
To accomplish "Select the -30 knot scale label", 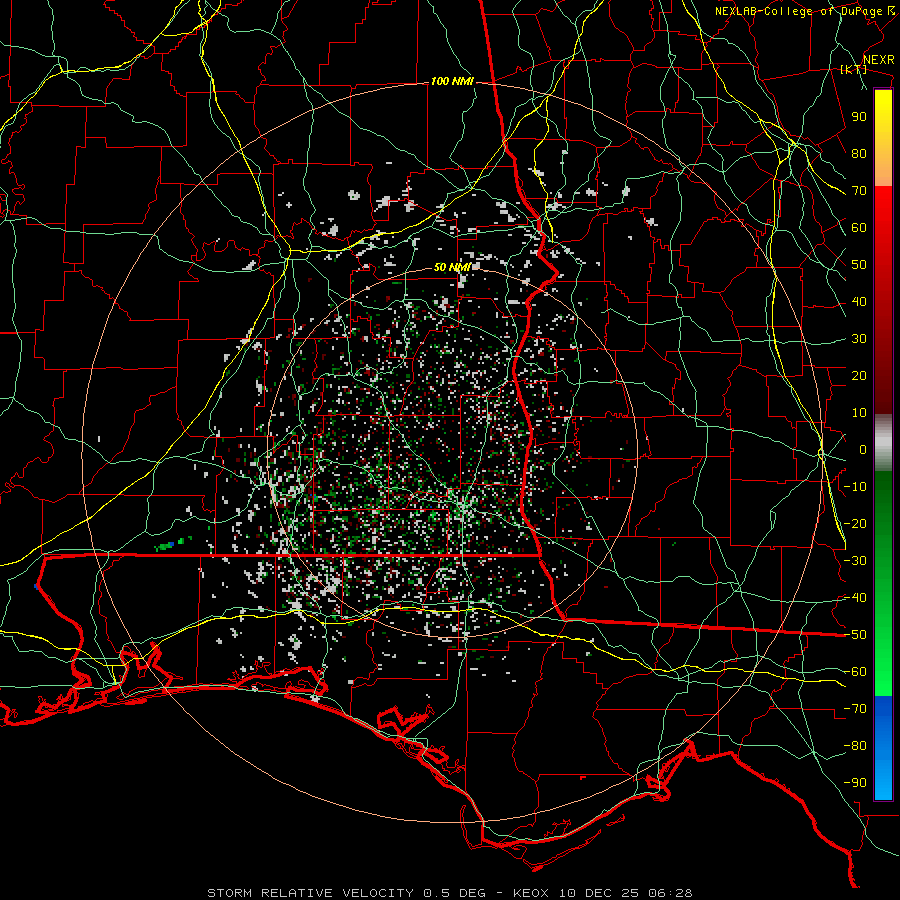I will tap(855, 561).
